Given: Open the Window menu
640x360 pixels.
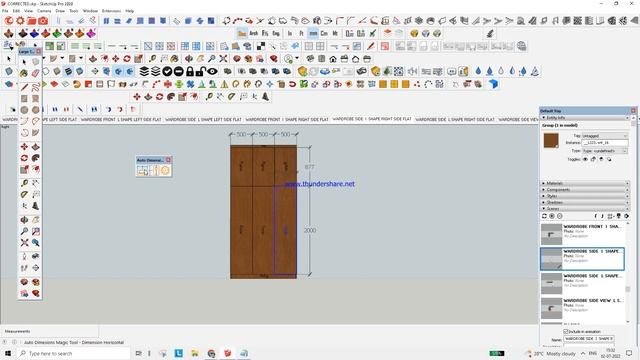Looking at the screenshot, I should click(90, 11).
